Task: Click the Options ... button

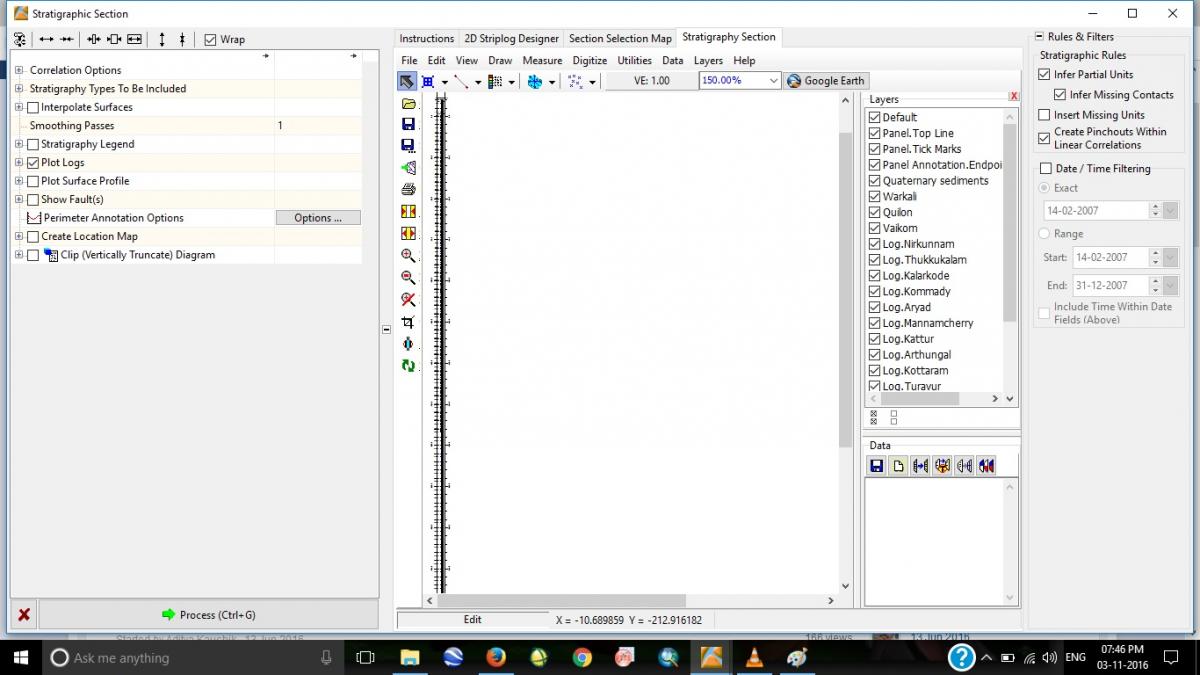Action: [318, 218]
